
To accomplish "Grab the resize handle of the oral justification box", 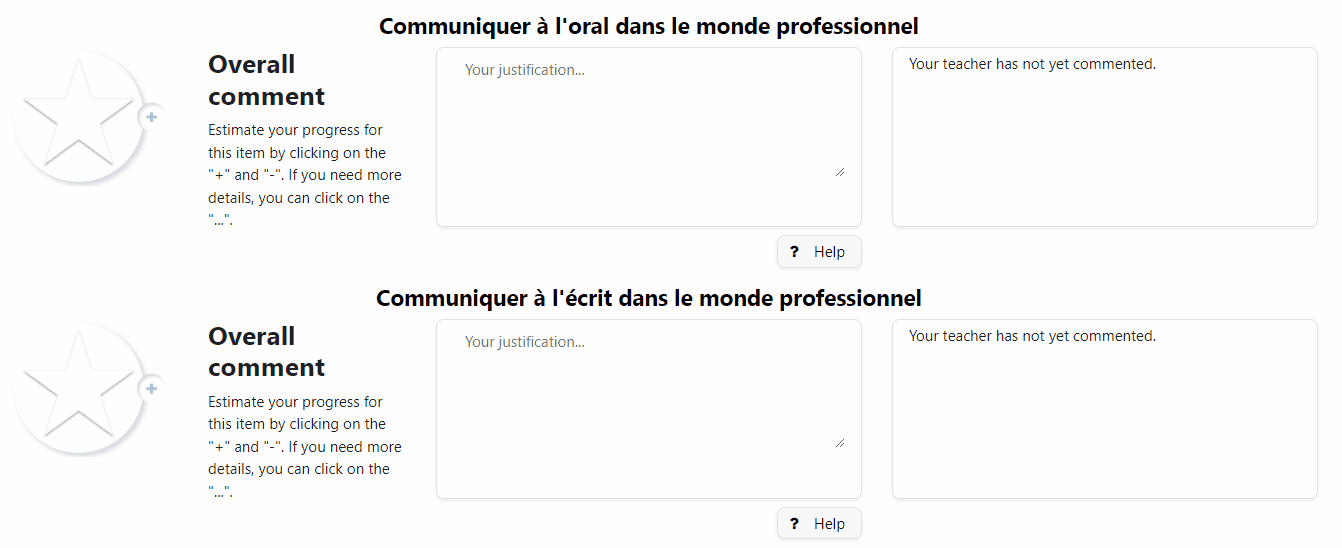I will click(x=839, y=172).
